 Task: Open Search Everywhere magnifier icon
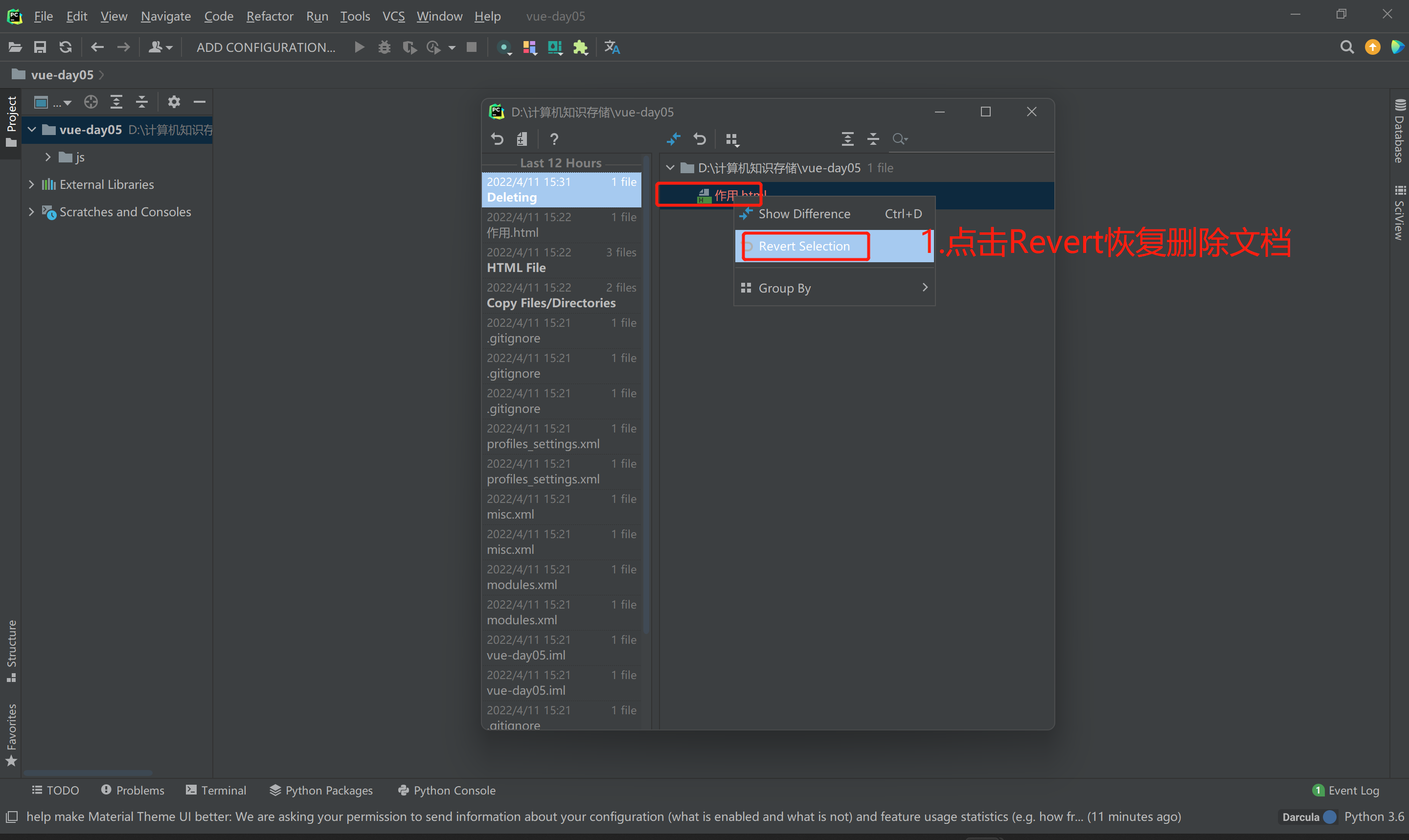[1347, 47]
